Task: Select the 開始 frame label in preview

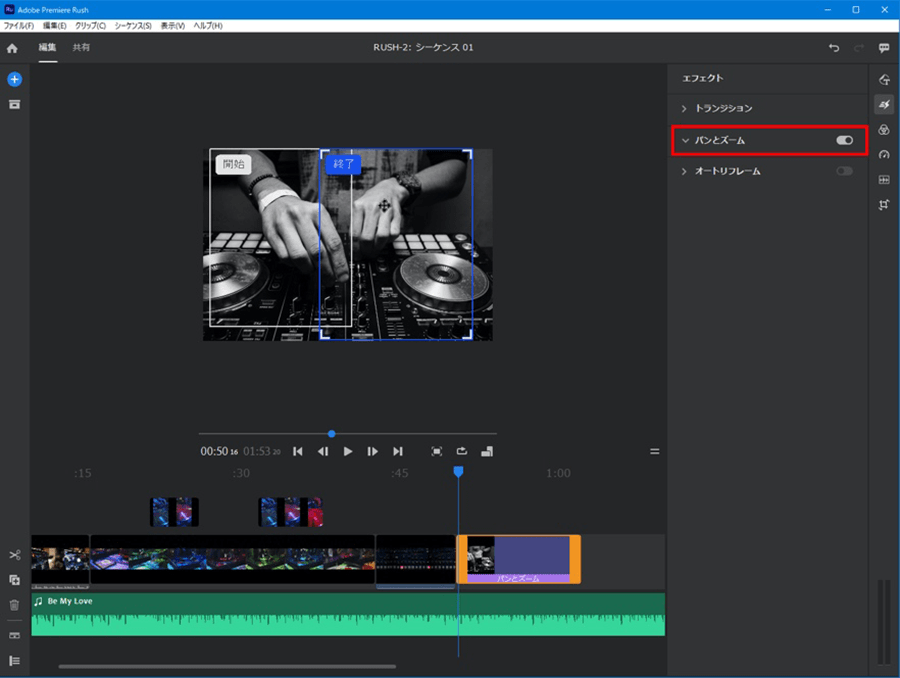Action: coord(234,165)
